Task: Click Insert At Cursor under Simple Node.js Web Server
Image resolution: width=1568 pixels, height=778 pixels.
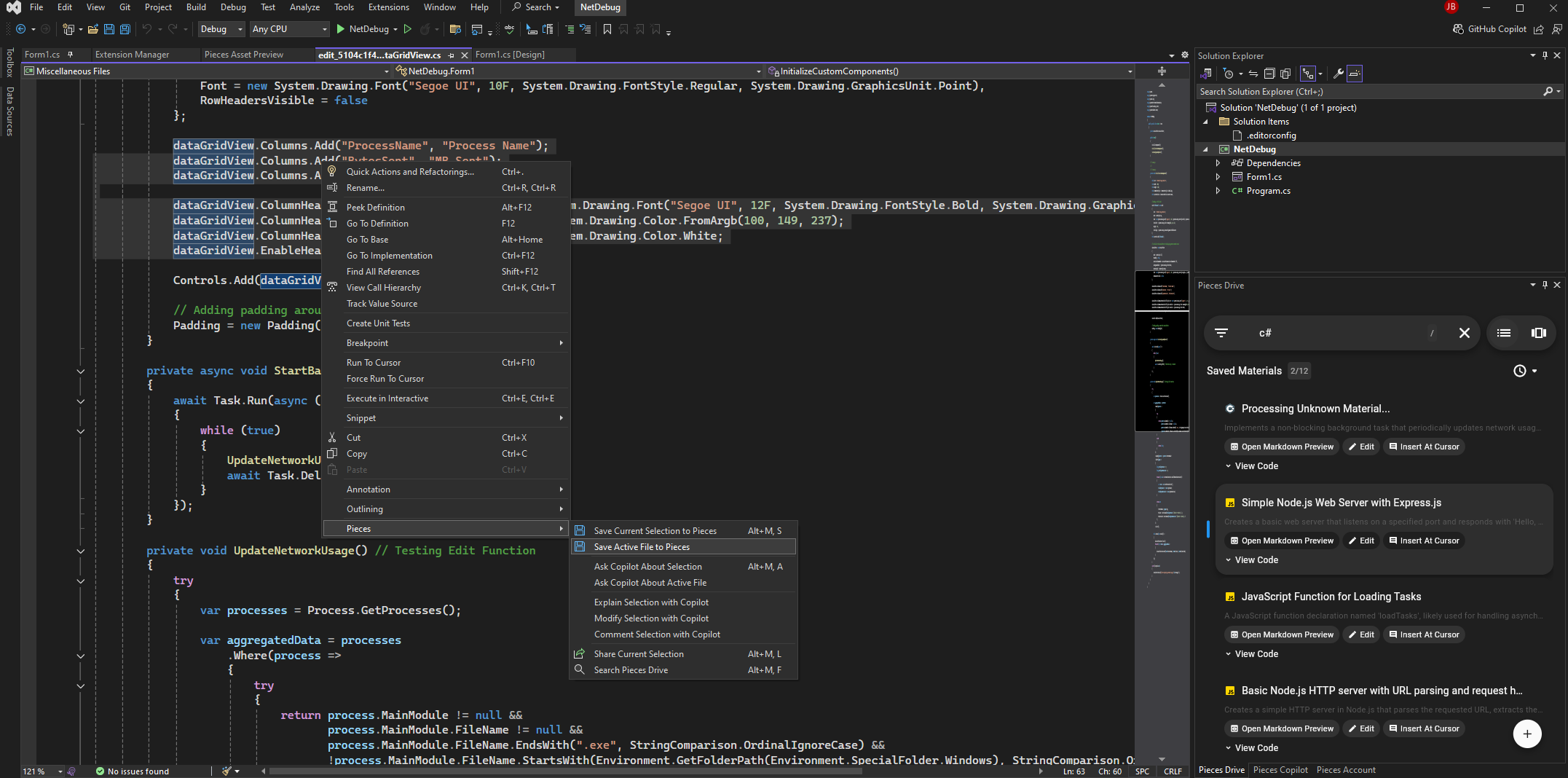Action: 1425,541
